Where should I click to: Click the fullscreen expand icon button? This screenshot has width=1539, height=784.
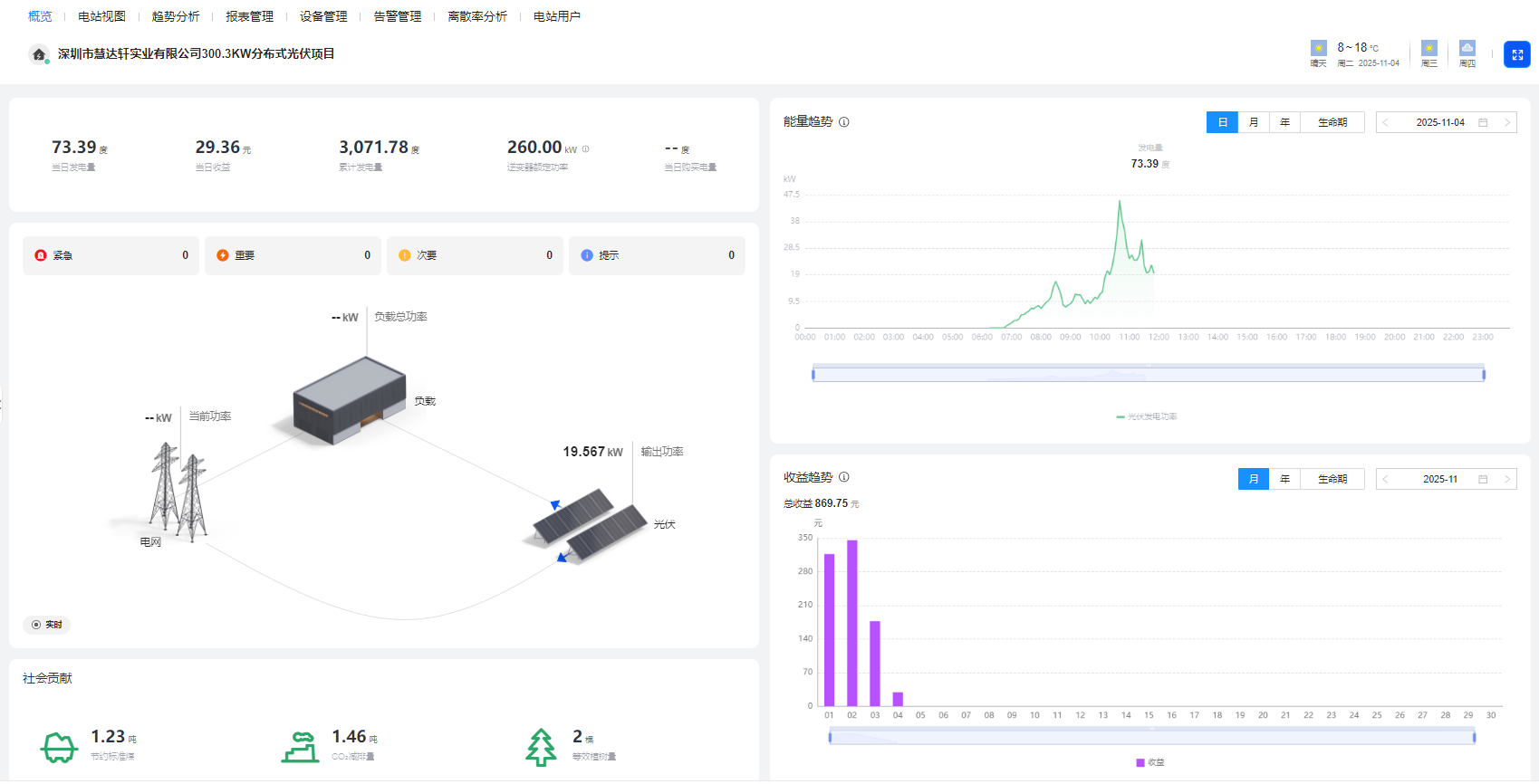click(x=1516, y=54)
